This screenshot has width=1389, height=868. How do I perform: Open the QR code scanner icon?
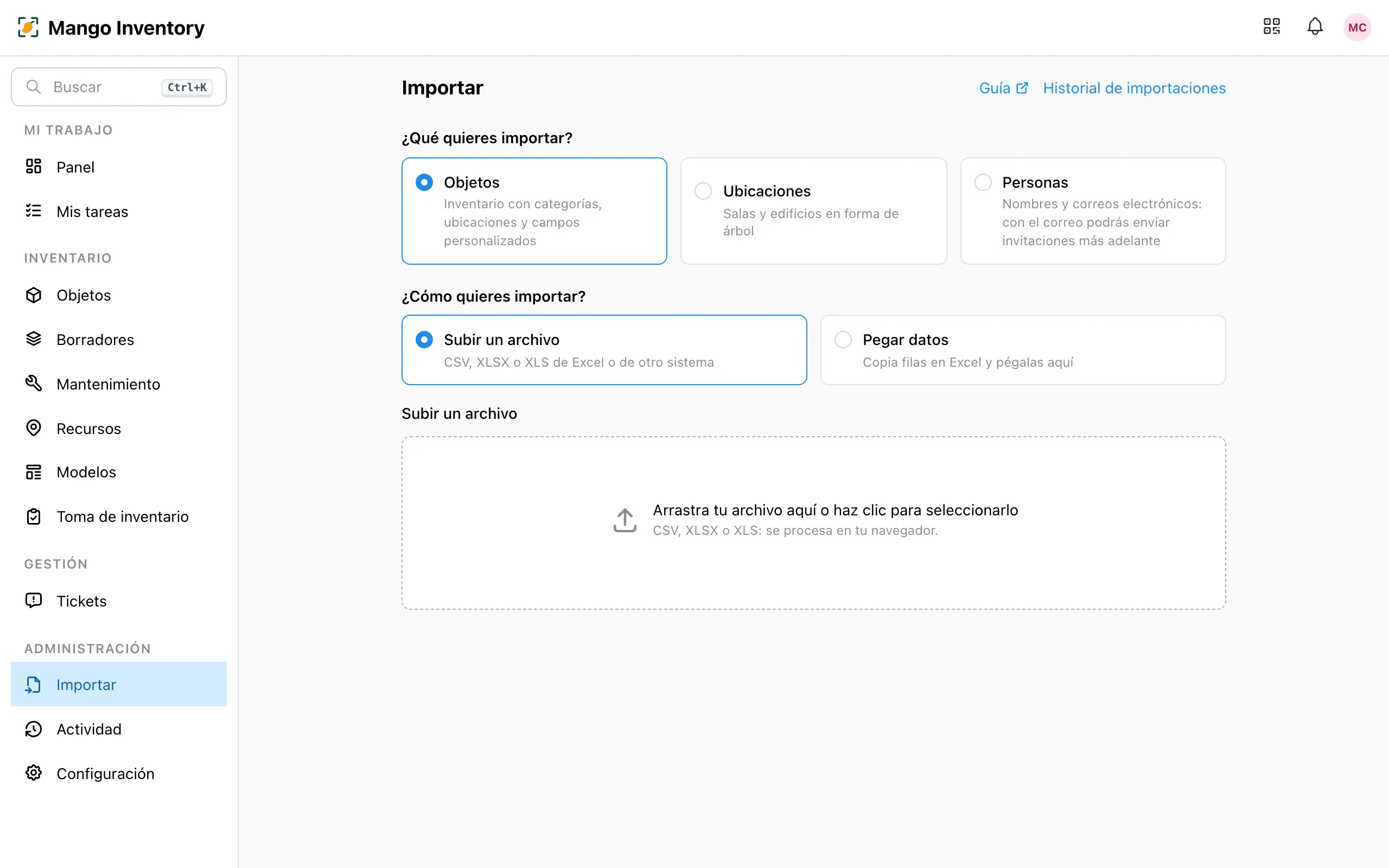[1271, 27]
